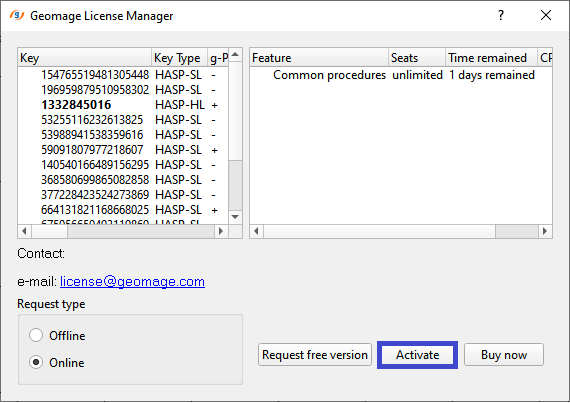Select the HASP-HL key 1332845016
The image size is (570, 403).
click(x=76, y=105)
